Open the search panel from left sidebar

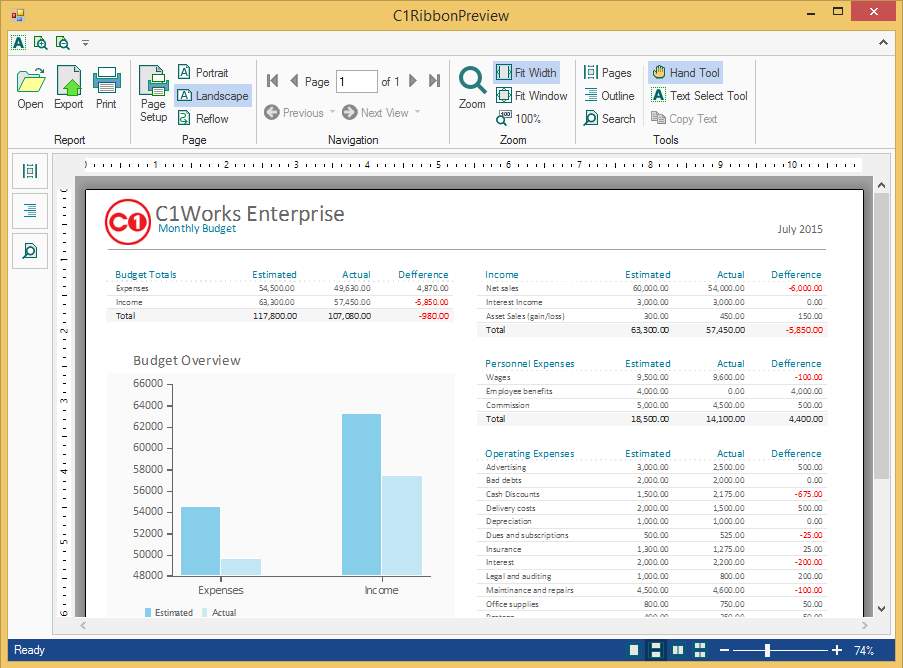pos(30,251)
